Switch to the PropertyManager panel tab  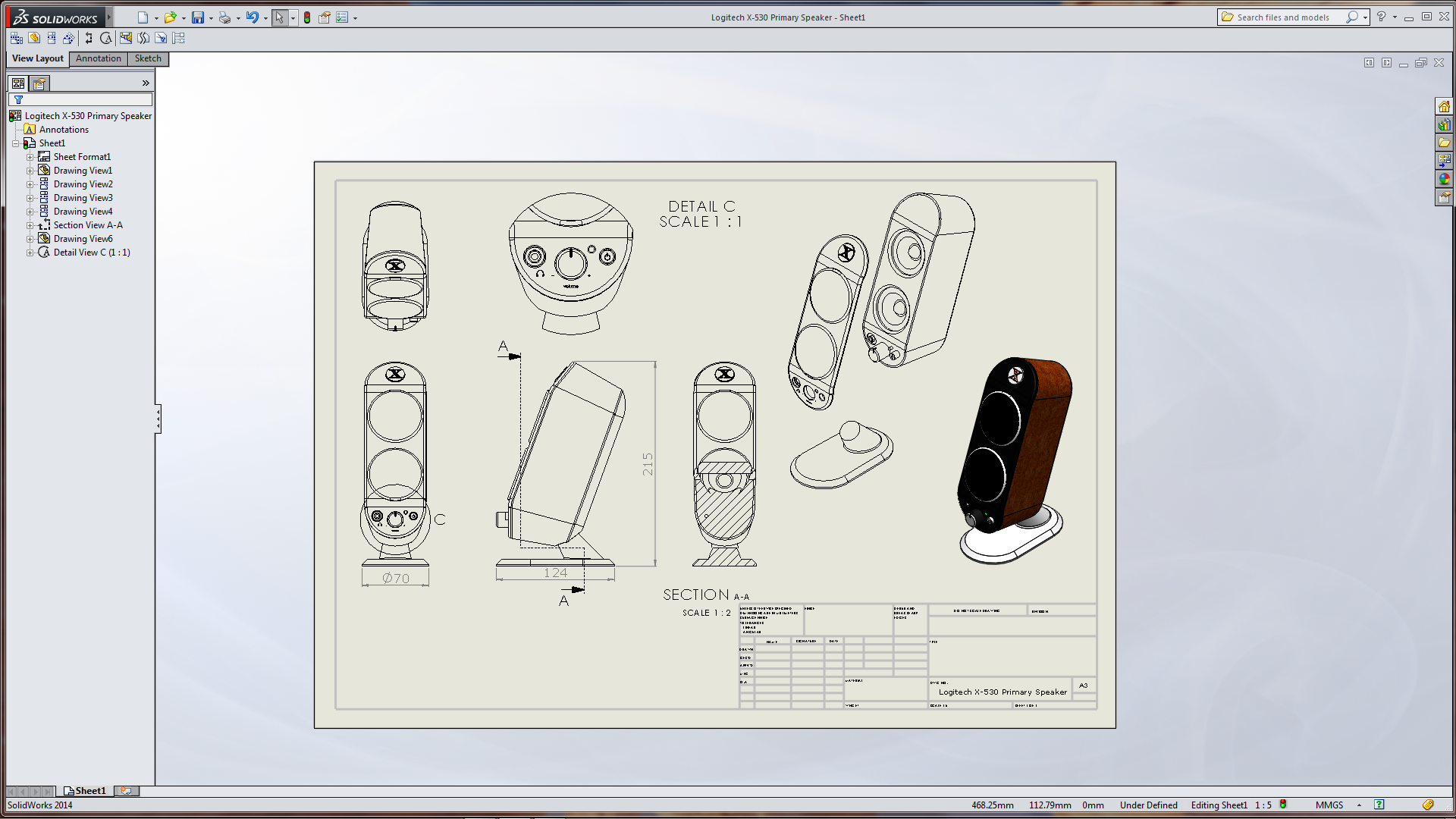(x=39, y=83)
